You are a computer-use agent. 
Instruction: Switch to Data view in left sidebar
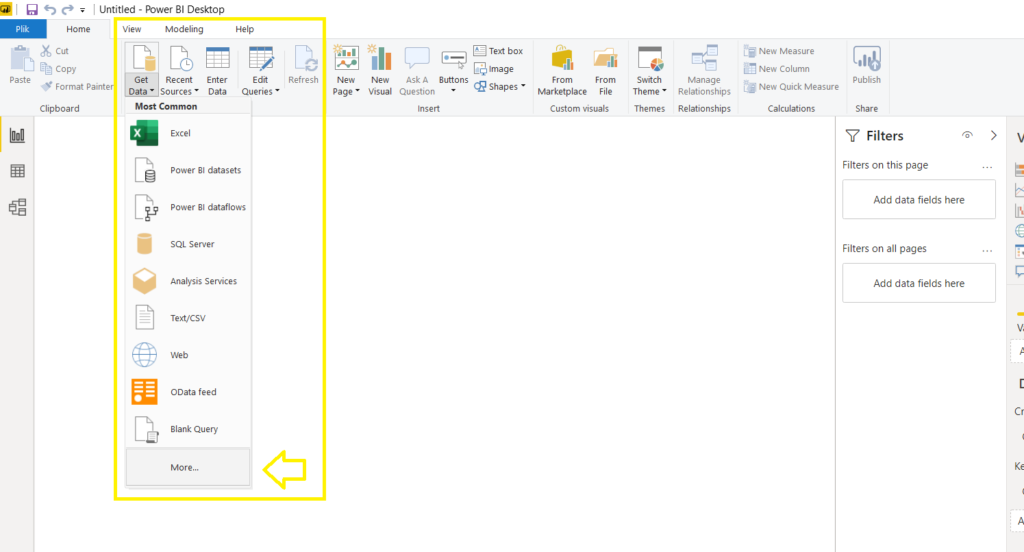click(x=18, y=171)
